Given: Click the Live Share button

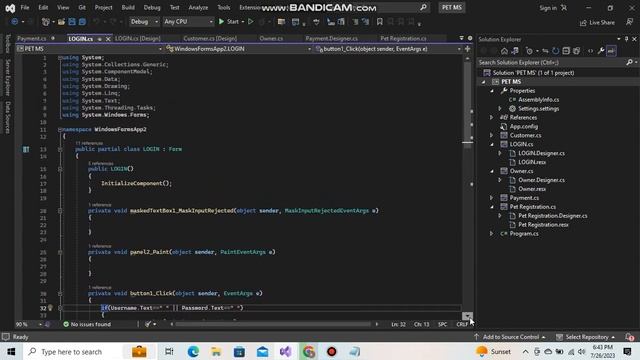Looking at the screenshot, I should coord(597,22).
